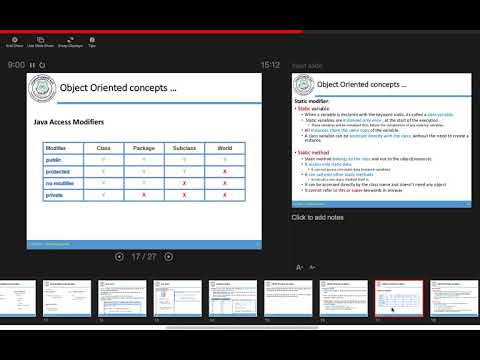Reset the presentation timer
The height and width of the screenshot is (360, 480).
(x=42, y=65)
